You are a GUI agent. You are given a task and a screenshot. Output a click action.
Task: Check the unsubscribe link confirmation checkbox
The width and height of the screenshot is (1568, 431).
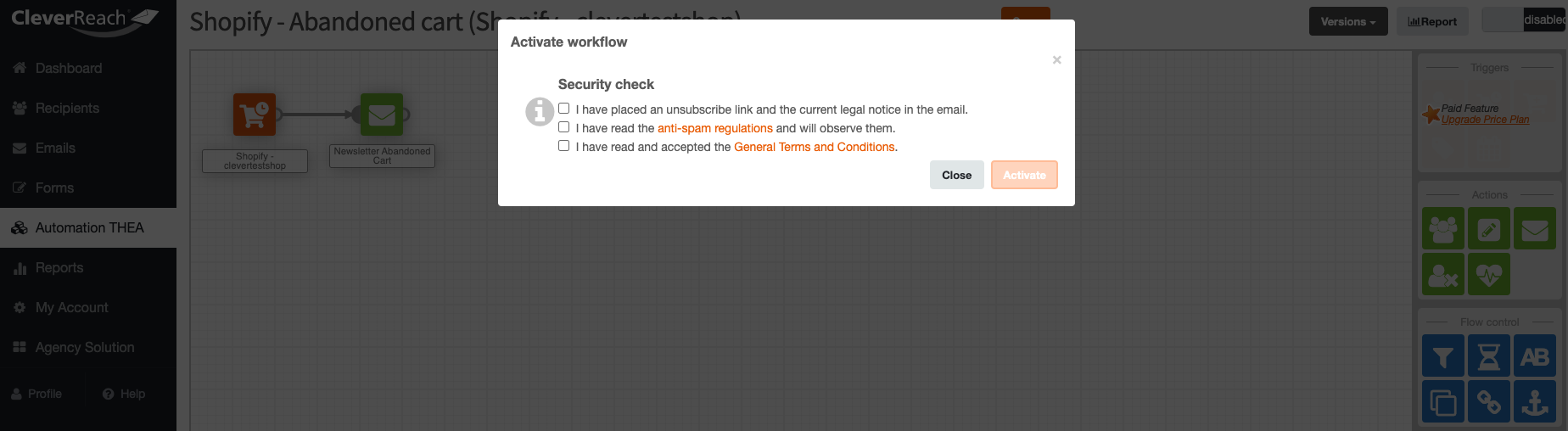tap(563, 109)
